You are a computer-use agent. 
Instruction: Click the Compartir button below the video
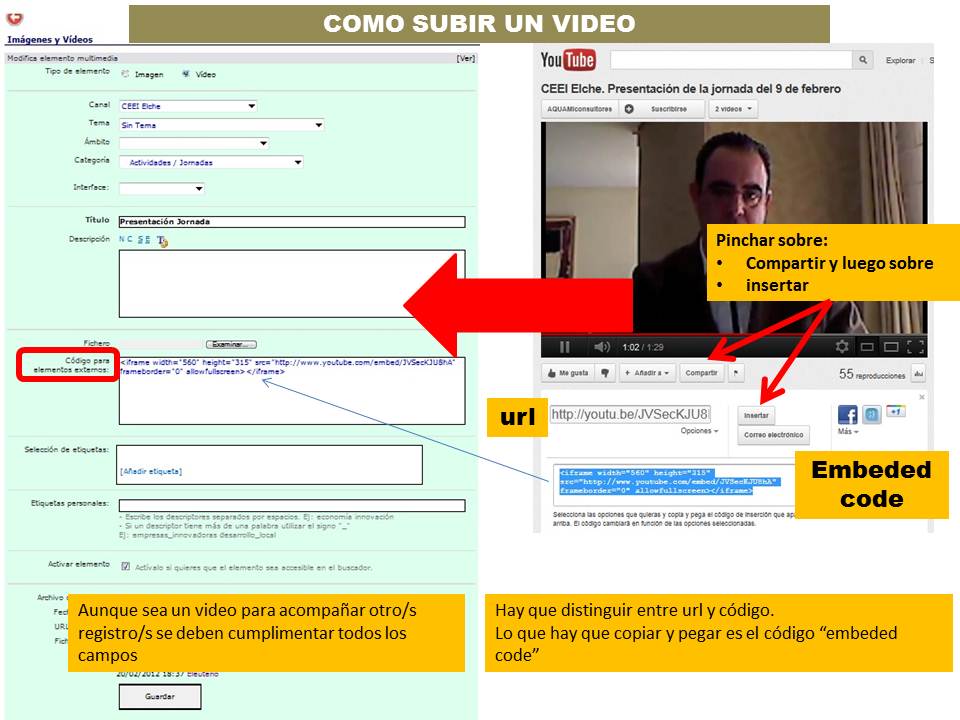coord(702,373)
